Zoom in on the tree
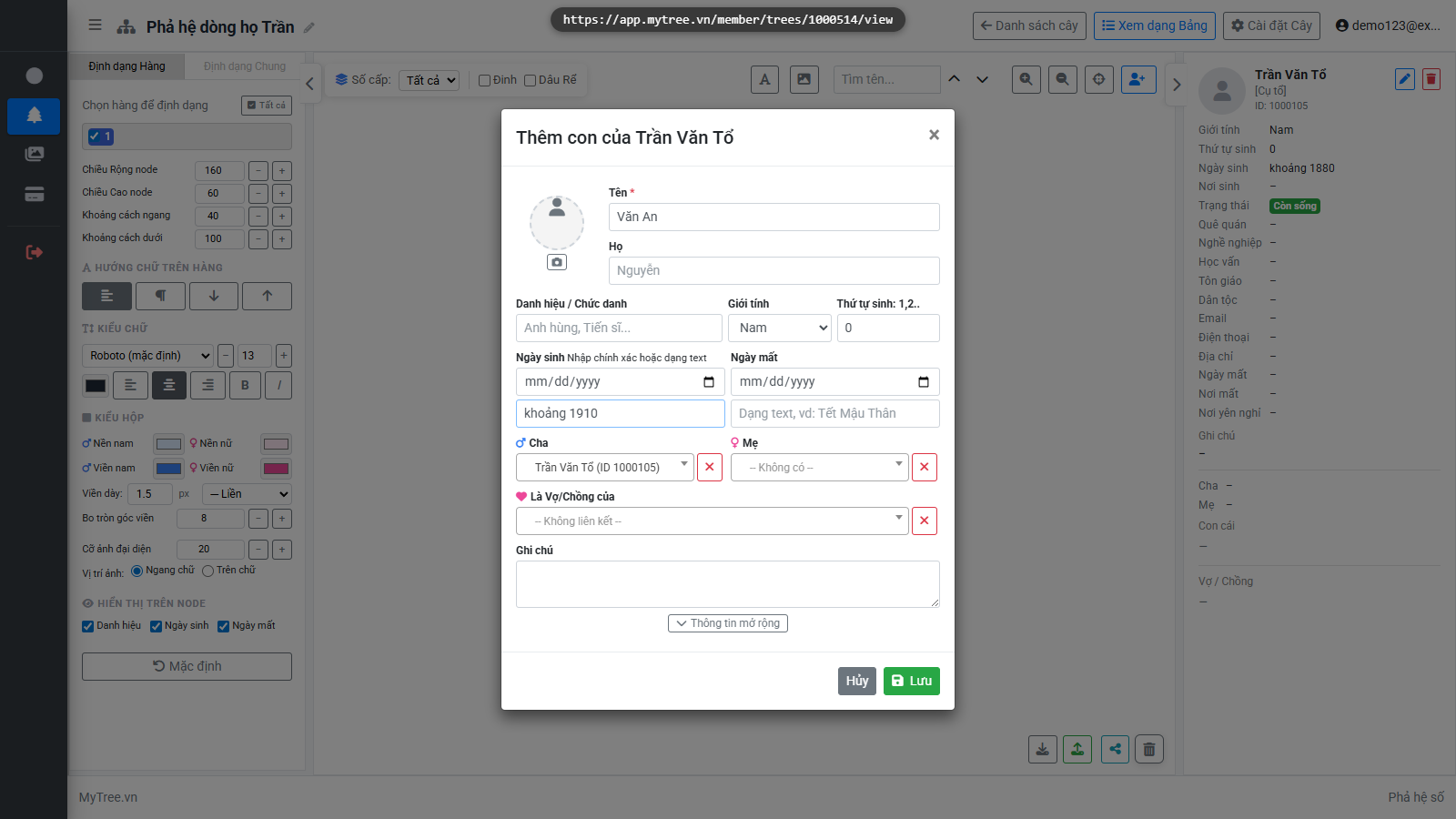1456x819 pixels. pos(1026,79)
